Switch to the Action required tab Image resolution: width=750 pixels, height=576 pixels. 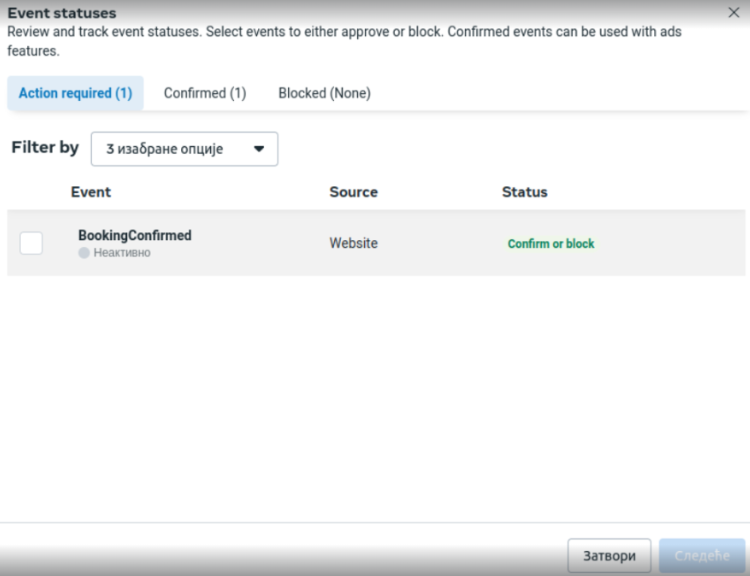click(75, 93)
